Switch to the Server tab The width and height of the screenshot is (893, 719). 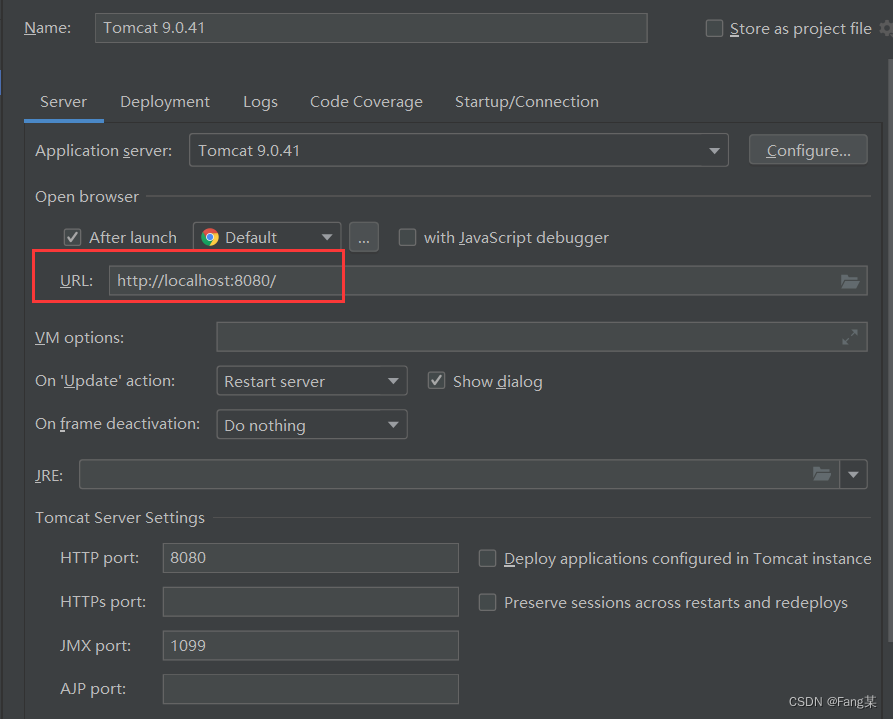pyautogui.click(x=63, y=102)
